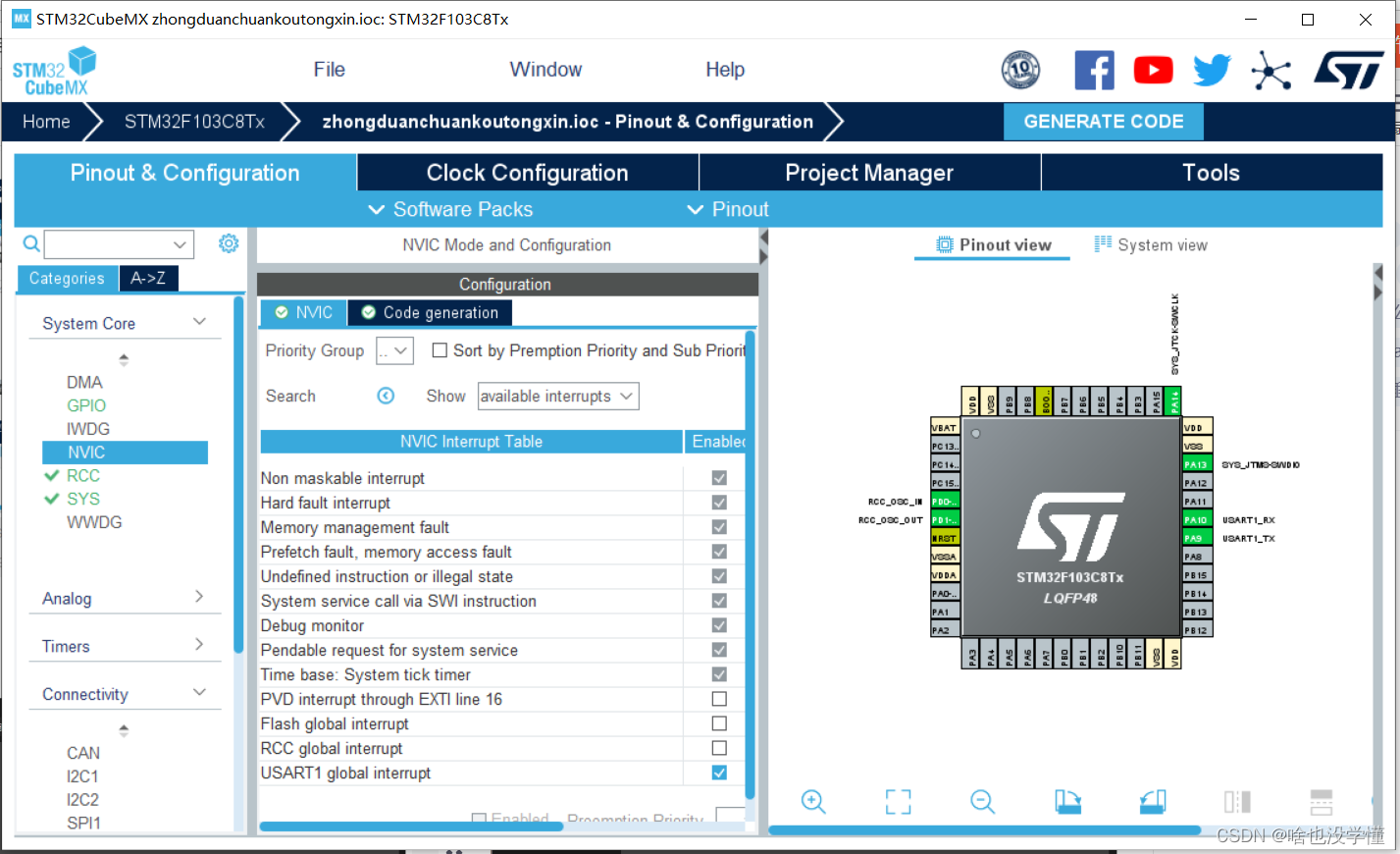Viewport: 1400px width, 854px height.
Task: Click the horizontal split view icon
Action: (x=1322, y=802)
